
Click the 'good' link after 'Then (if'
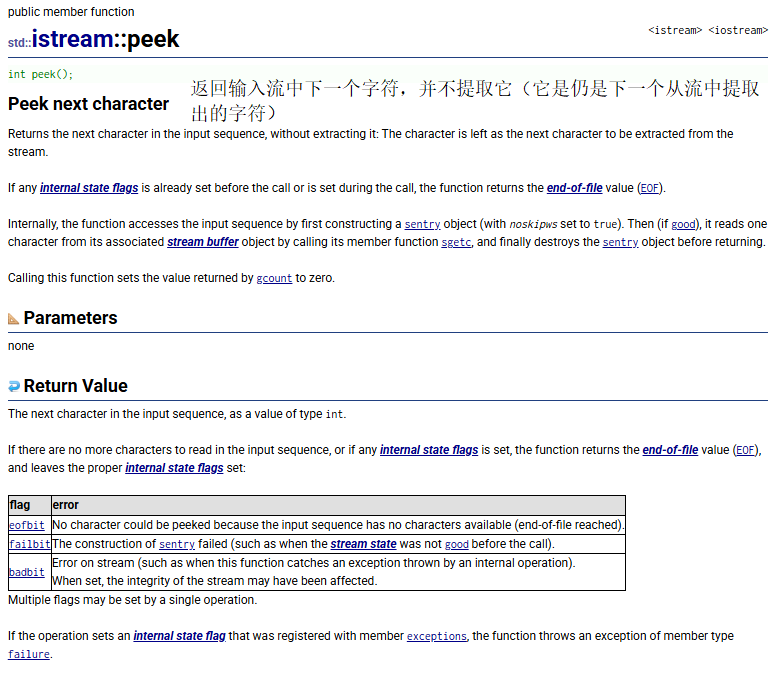coord(683,224)
